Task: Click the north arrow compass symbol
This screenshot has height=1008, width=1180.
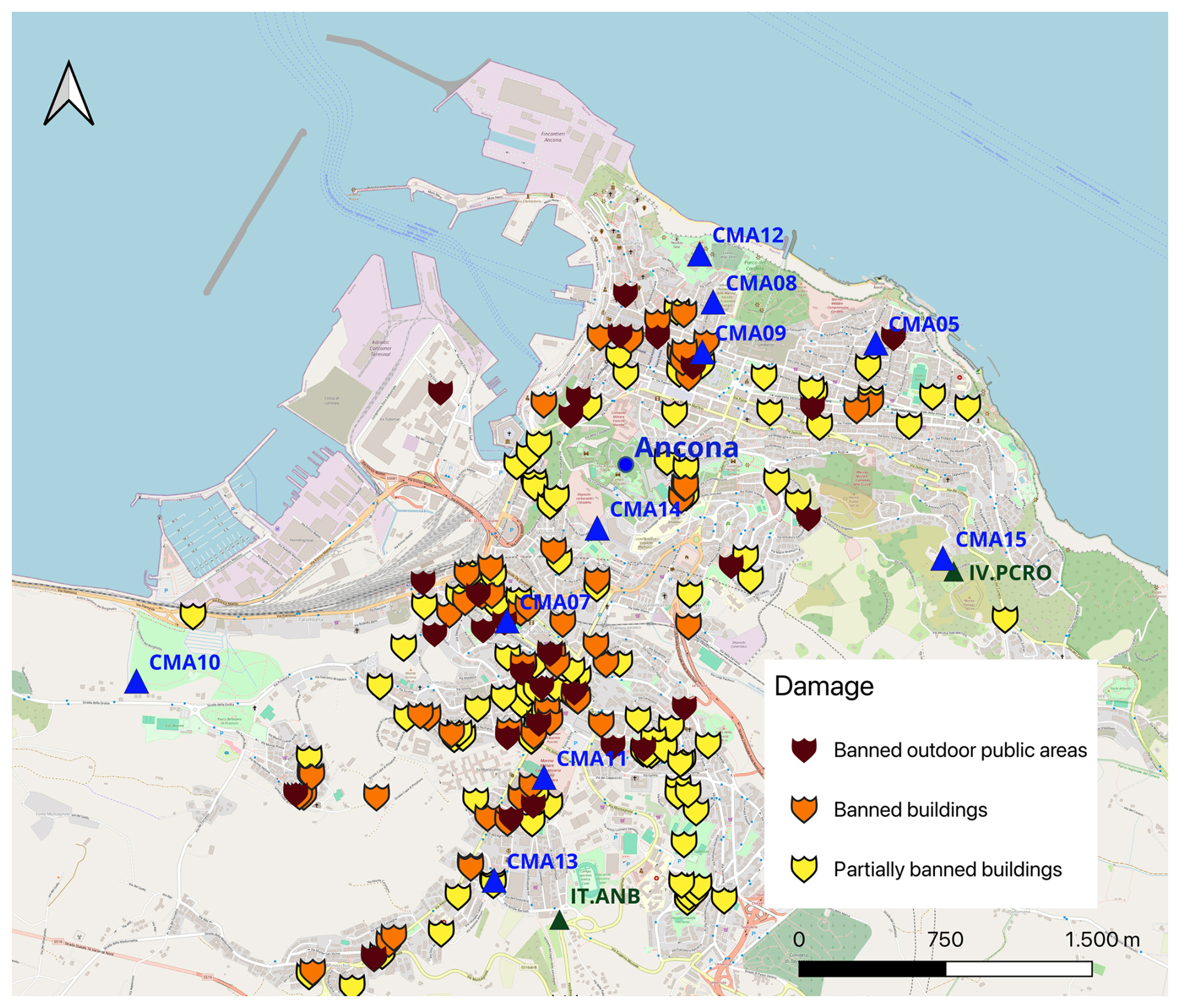Action: coord(69,95)
